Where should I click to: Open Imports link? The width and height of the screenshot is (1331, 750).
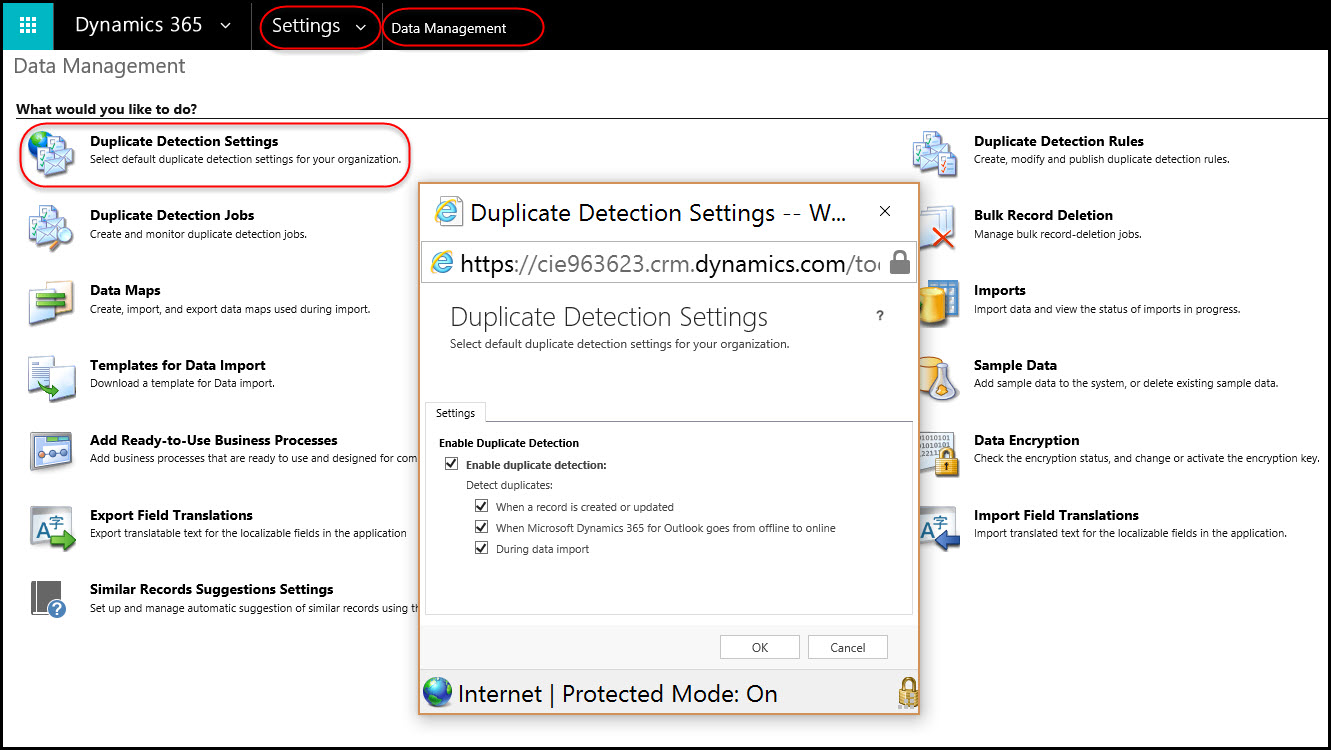click(x=1000, y=290)
